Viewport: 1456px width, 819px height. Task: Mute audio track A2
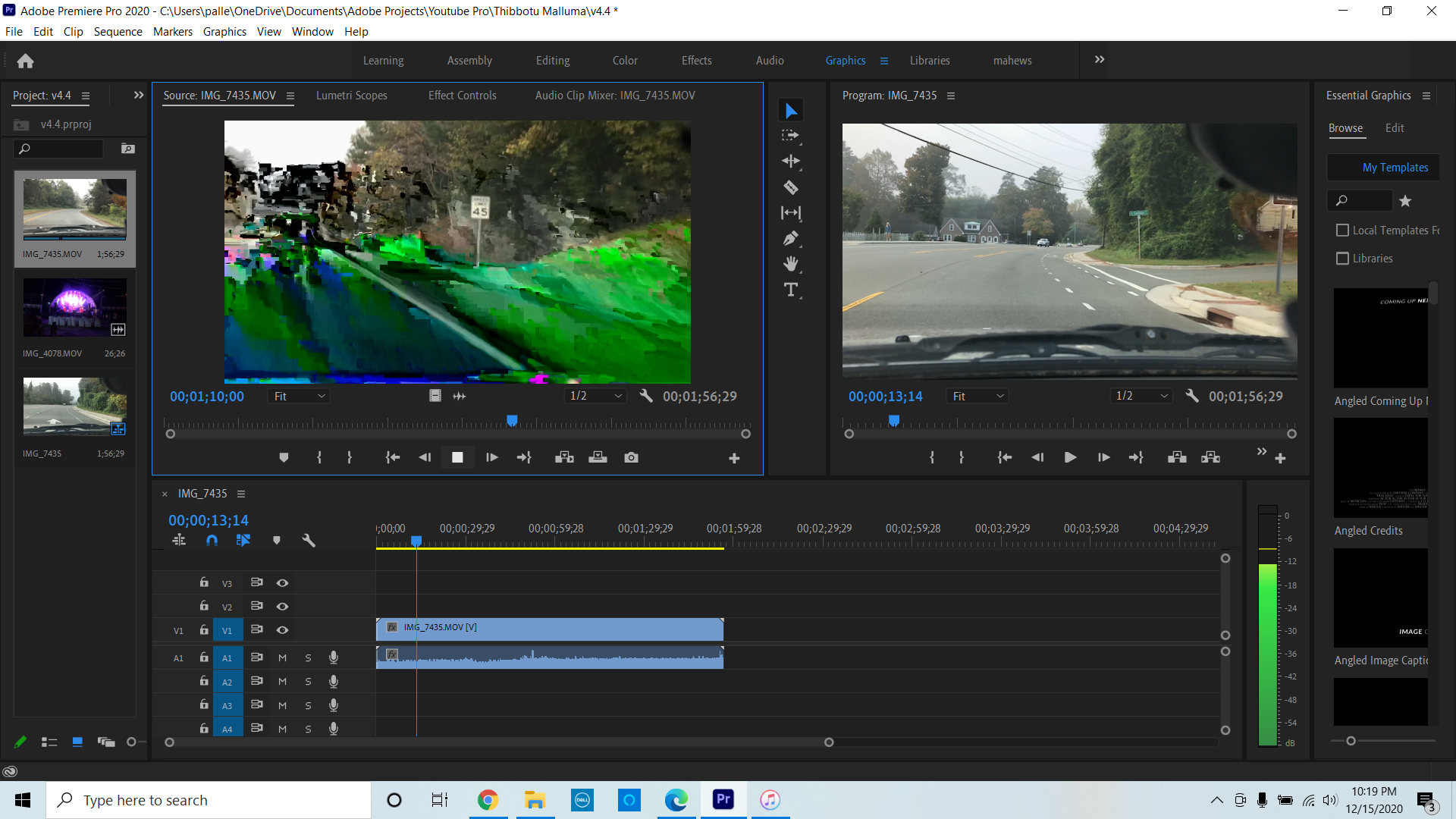(281, 681)
